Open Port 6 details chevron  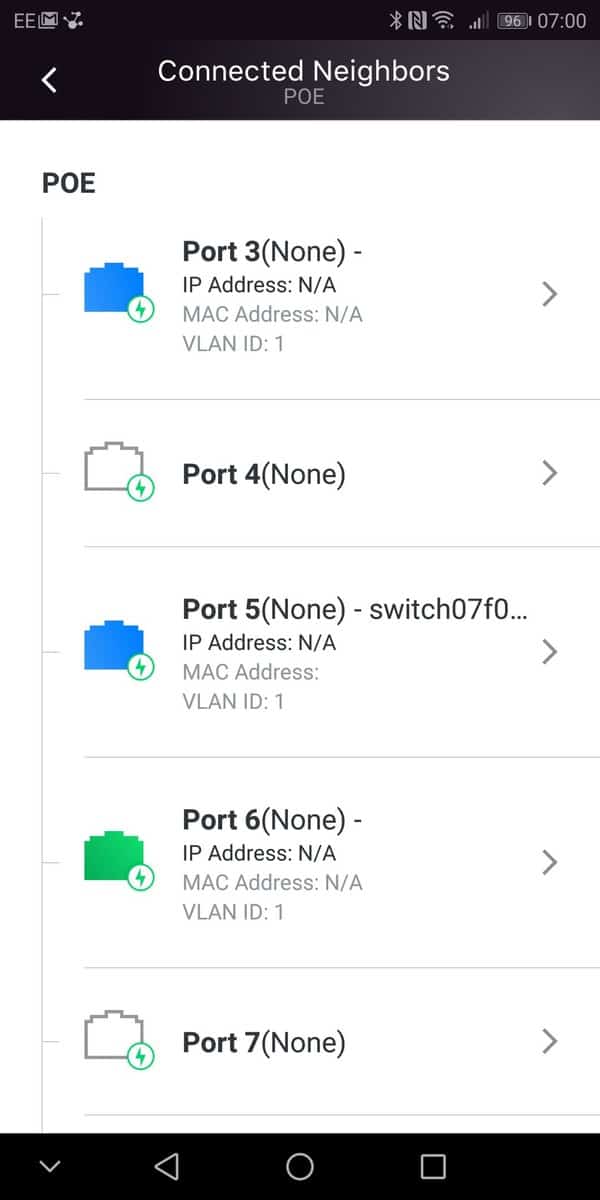click(548, 862)
